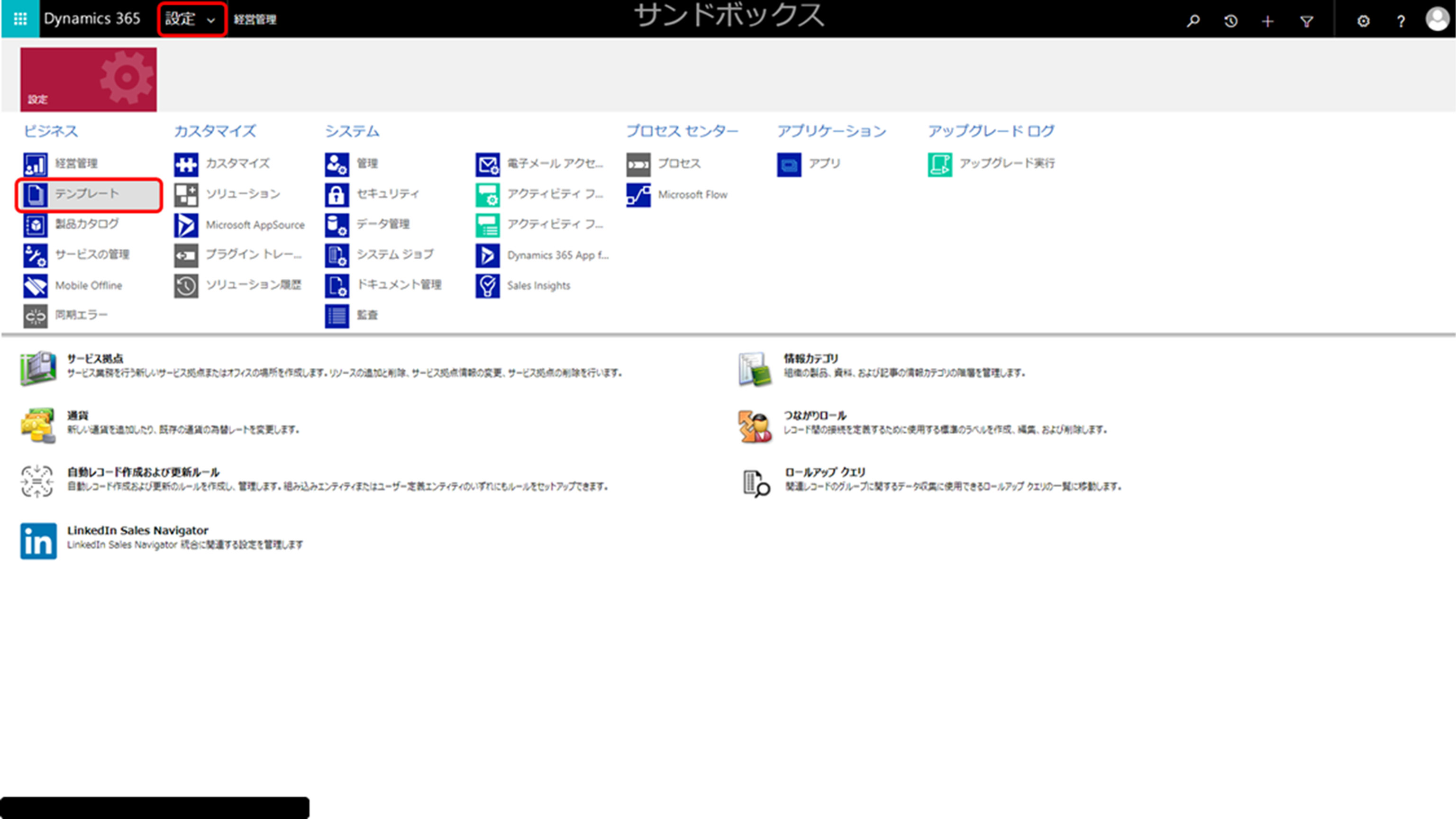The width and height of the screenshot is (1456, 819).
Task: Click the Microsoft AppSource icon
Action: (186, 225)
